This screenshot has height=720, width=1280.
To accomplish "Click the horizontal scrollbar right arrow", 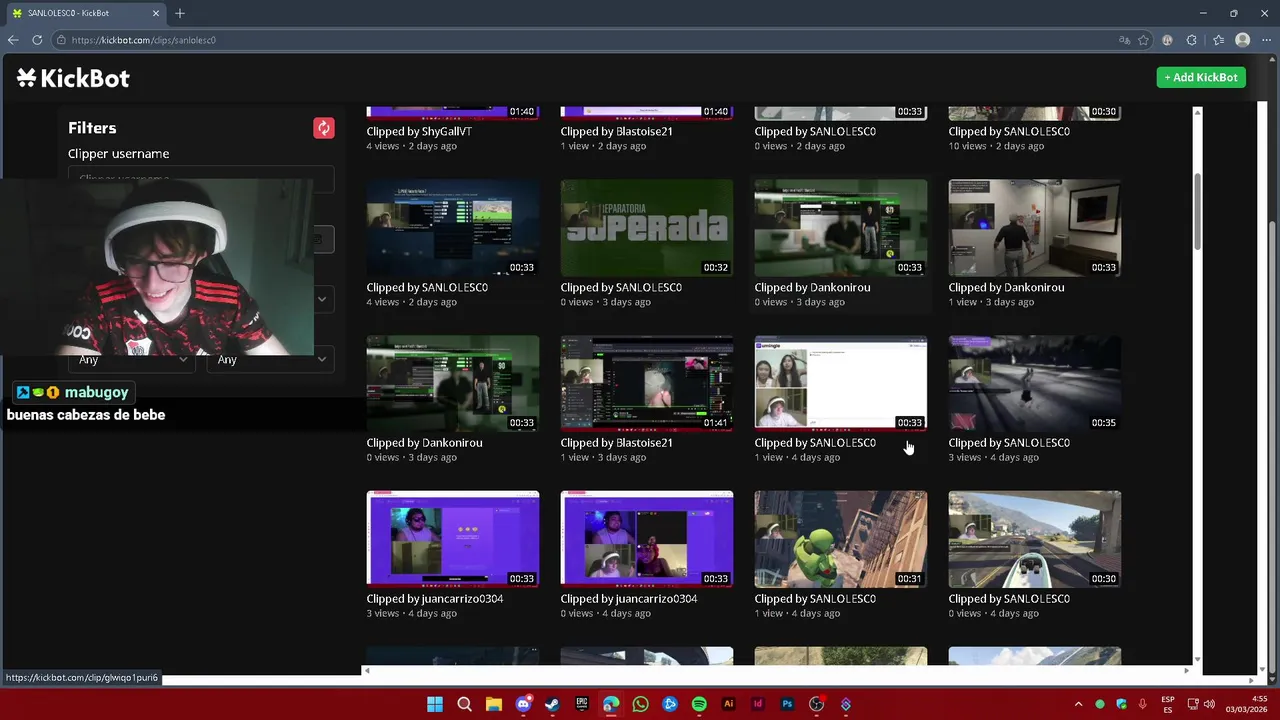I will [1187, 671].
